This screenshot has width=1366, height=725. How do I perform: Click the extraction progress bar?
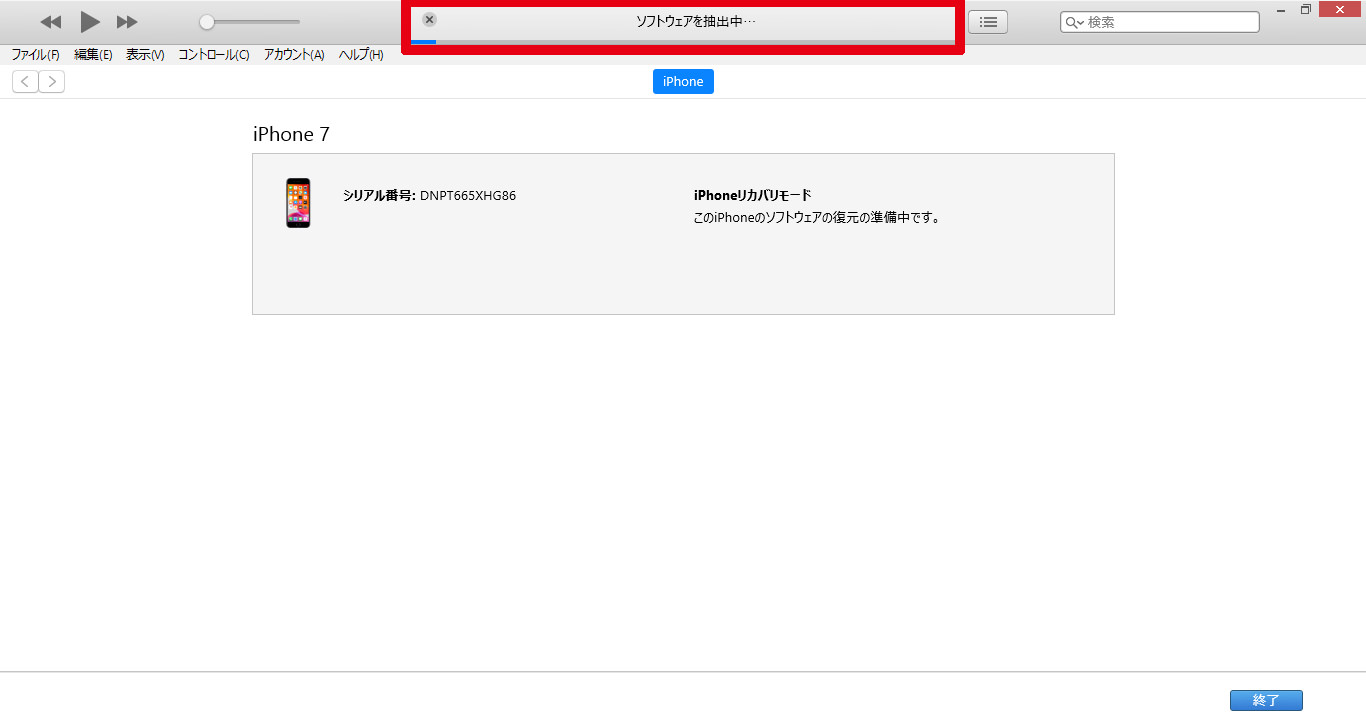click(x=683, y=42)
